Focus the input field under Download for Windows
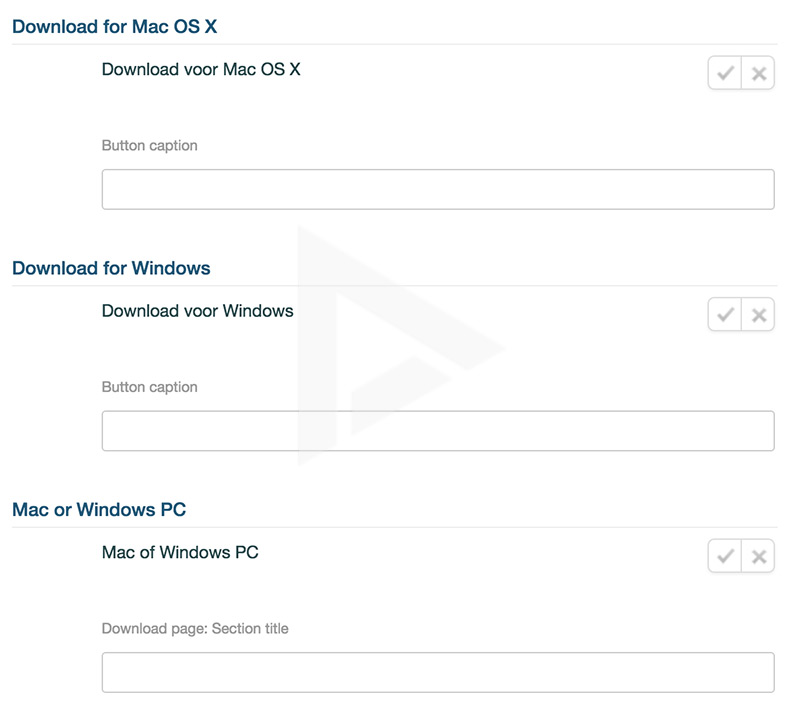The height and width of the screenshot is (718, 800). 438,431
